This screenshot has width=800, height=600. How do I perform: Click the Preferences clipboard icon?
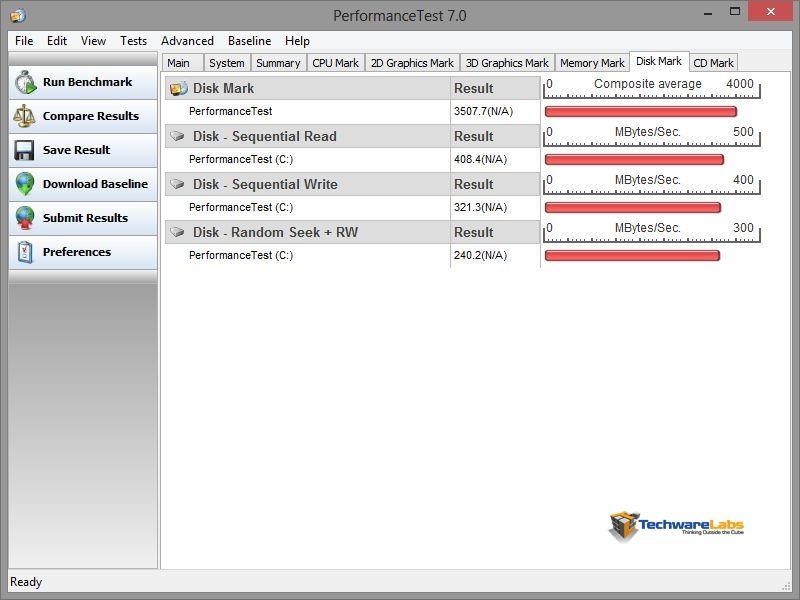pos(25,252)
